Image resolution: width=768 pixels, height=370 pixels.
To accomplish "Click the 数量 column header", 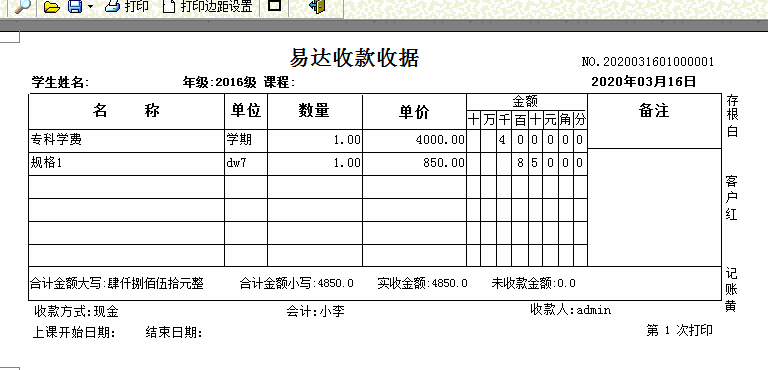I will [x=314, y=111].
